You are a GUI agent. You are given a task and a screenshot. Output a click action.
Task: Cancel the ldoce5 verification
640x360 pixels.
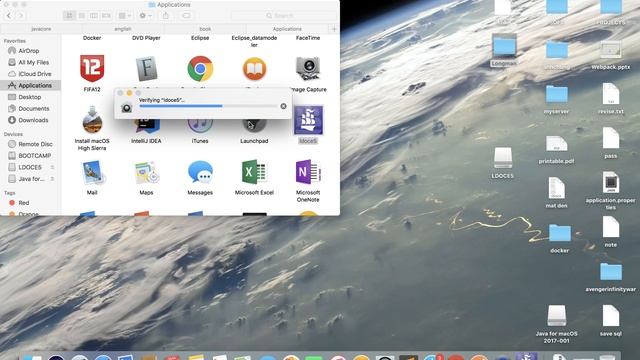click(283, 106)
